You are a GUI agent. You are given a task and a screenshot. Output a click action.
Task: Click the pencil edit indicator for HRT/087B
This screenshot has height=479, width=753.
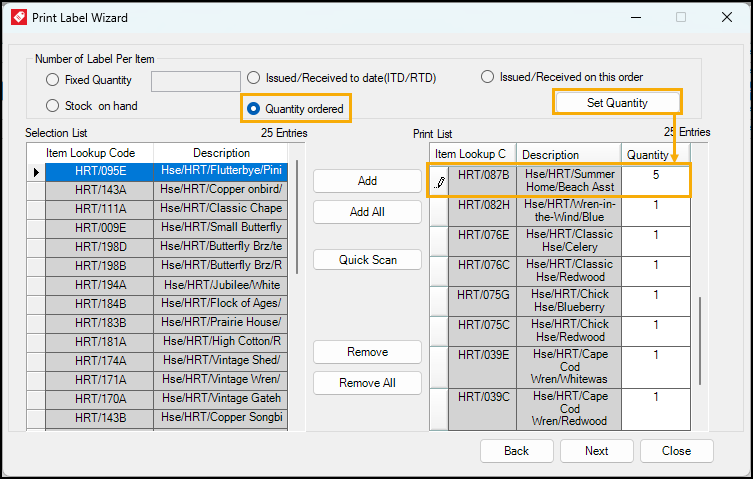point(439,182)
